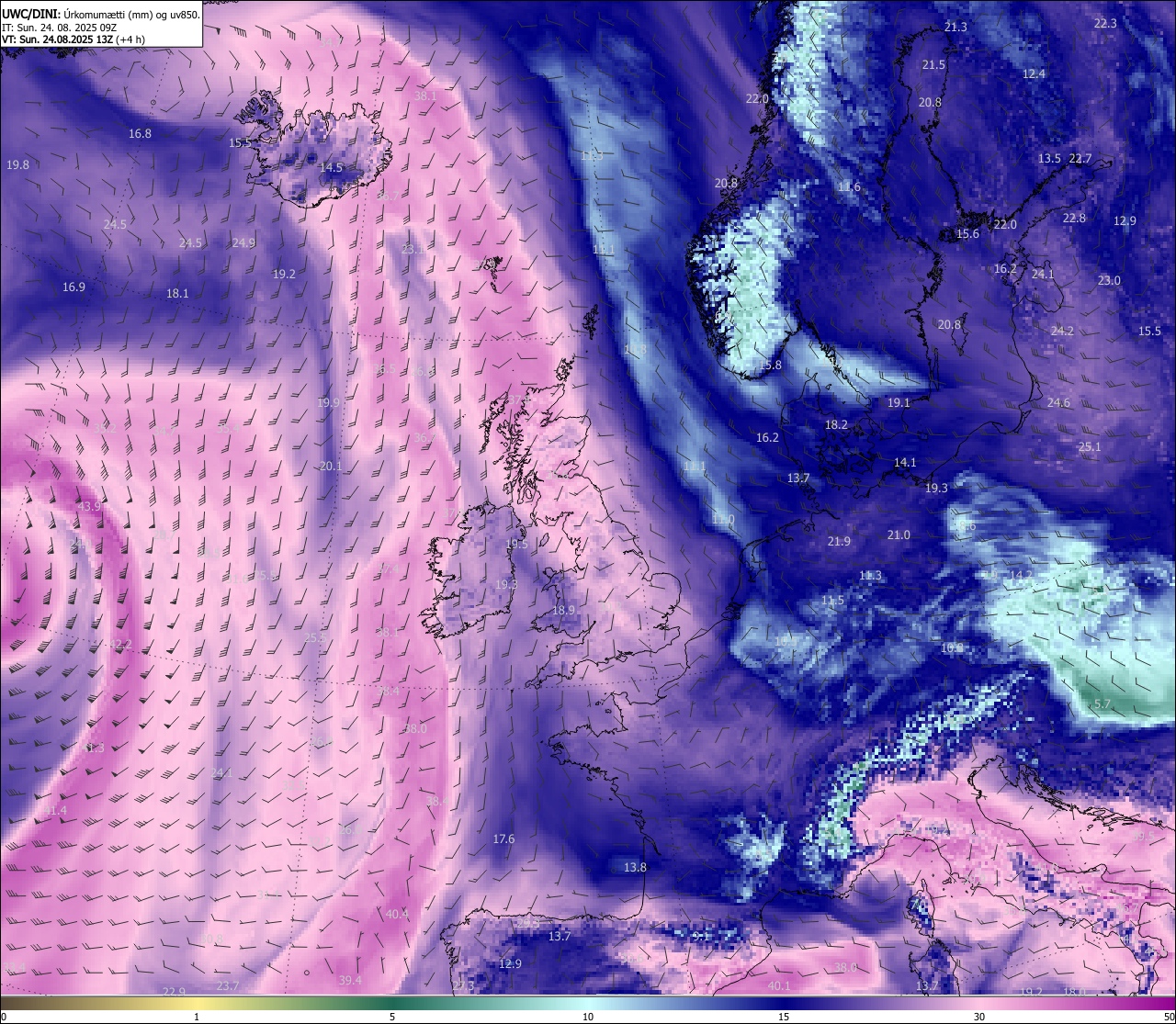Screen dimensions: 1176x1024
Task: Click the 12.4 value on the map
Action: click(1034, 73)
